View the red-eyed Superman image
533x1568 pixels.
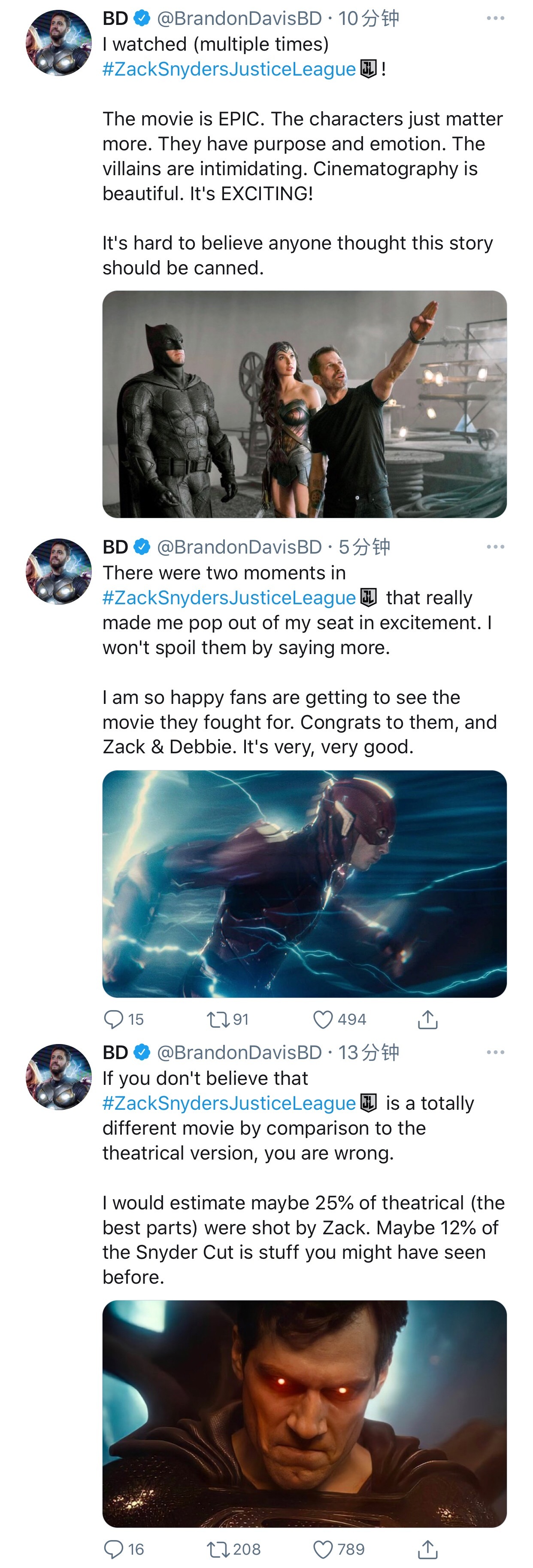[x=304, y=1413]
